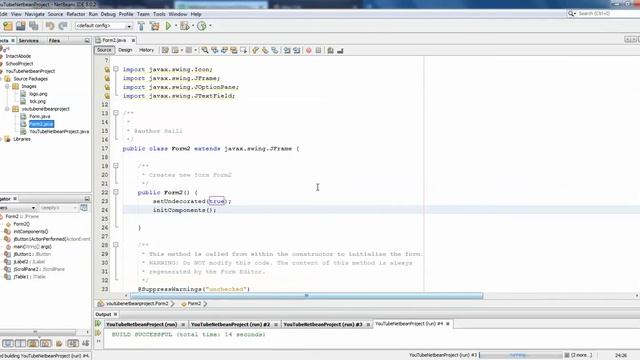Switch to the Services tab
Image resolution: width=640 pixels, height=360 pixels.
[x=29, y=41]
